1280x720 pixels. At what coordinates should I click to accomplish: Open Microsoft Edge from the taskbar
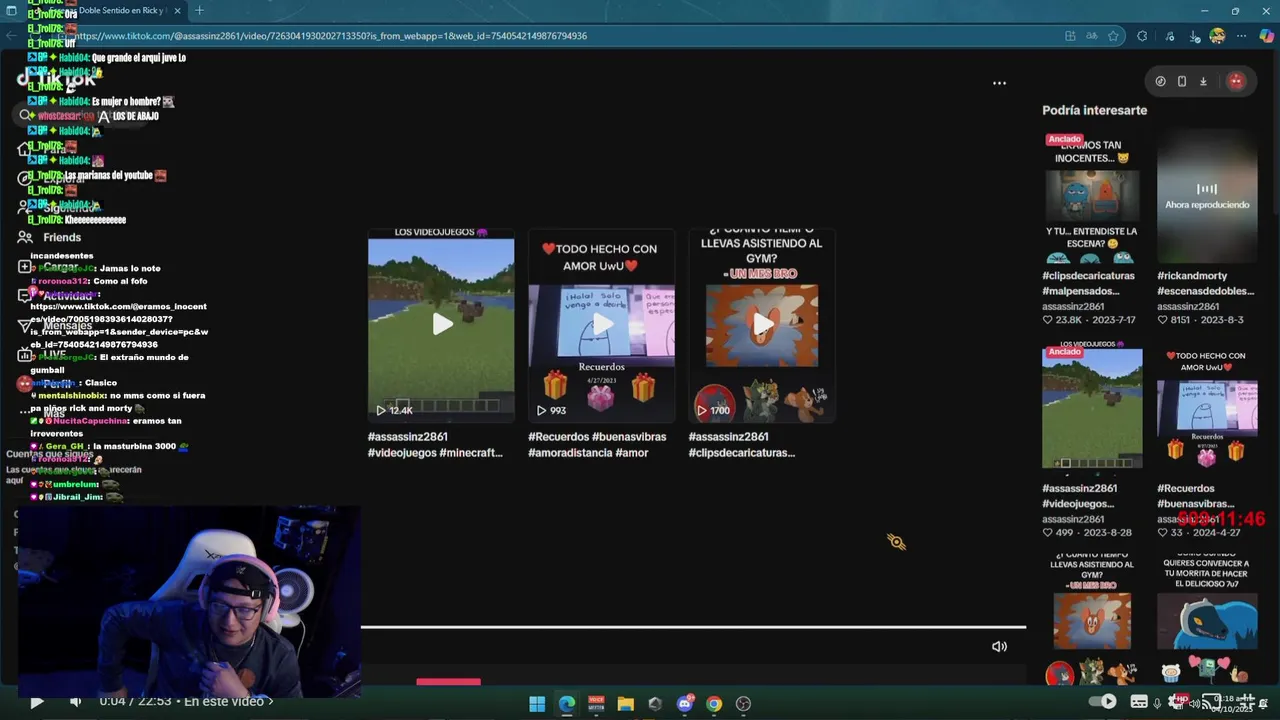click(x=567, y=704)
